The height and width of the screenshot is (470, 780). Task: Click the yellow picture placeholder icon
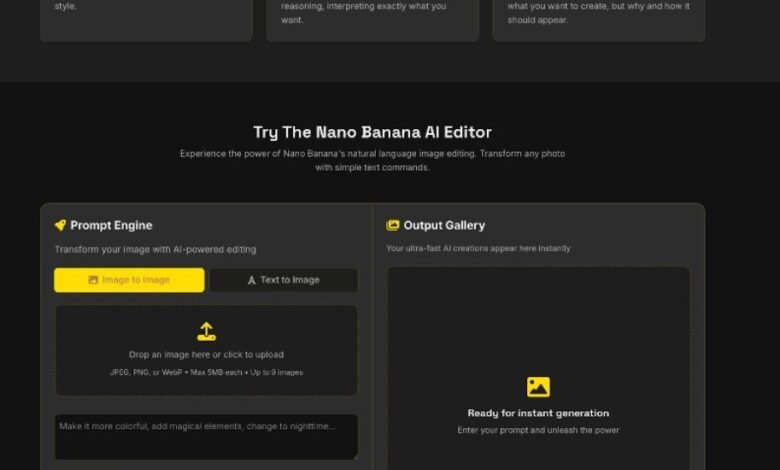[538, 387]
